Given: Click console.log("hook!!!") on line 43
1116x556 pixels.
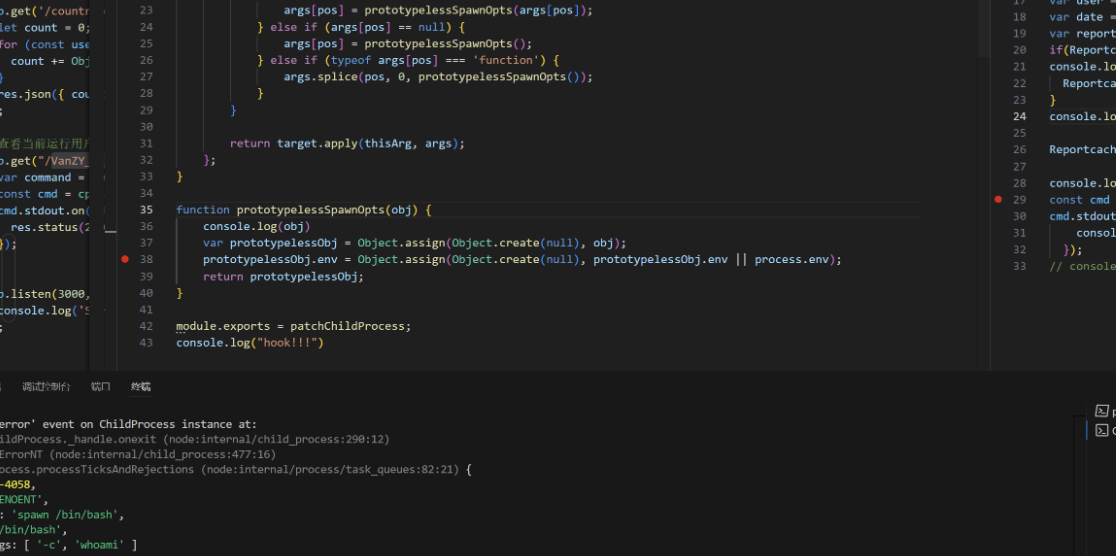Looking at the screenshot, I should click(x=250, y=342).
